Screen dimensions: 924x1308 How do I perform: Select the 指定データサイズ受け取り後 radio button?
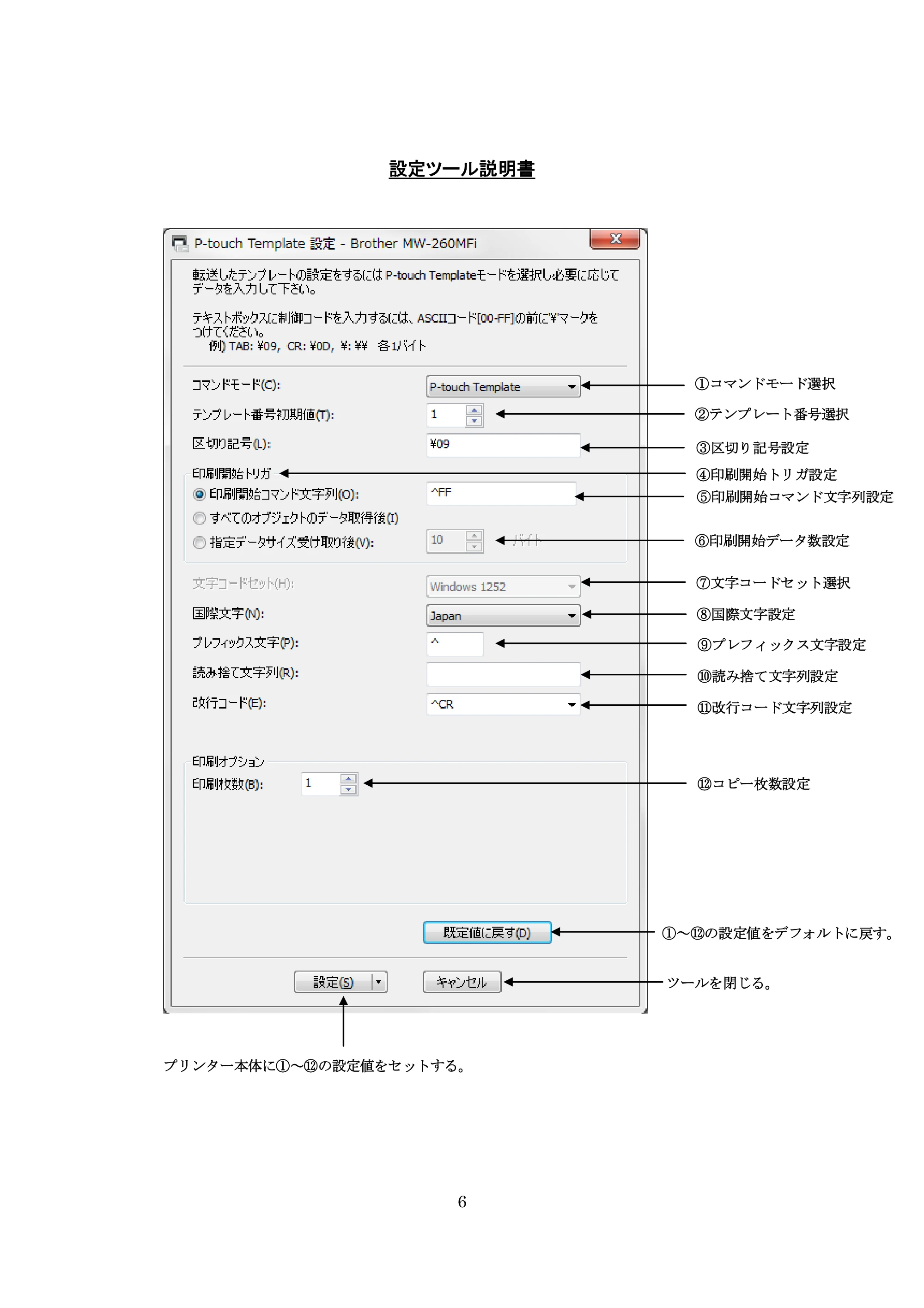tap(199, 542)
